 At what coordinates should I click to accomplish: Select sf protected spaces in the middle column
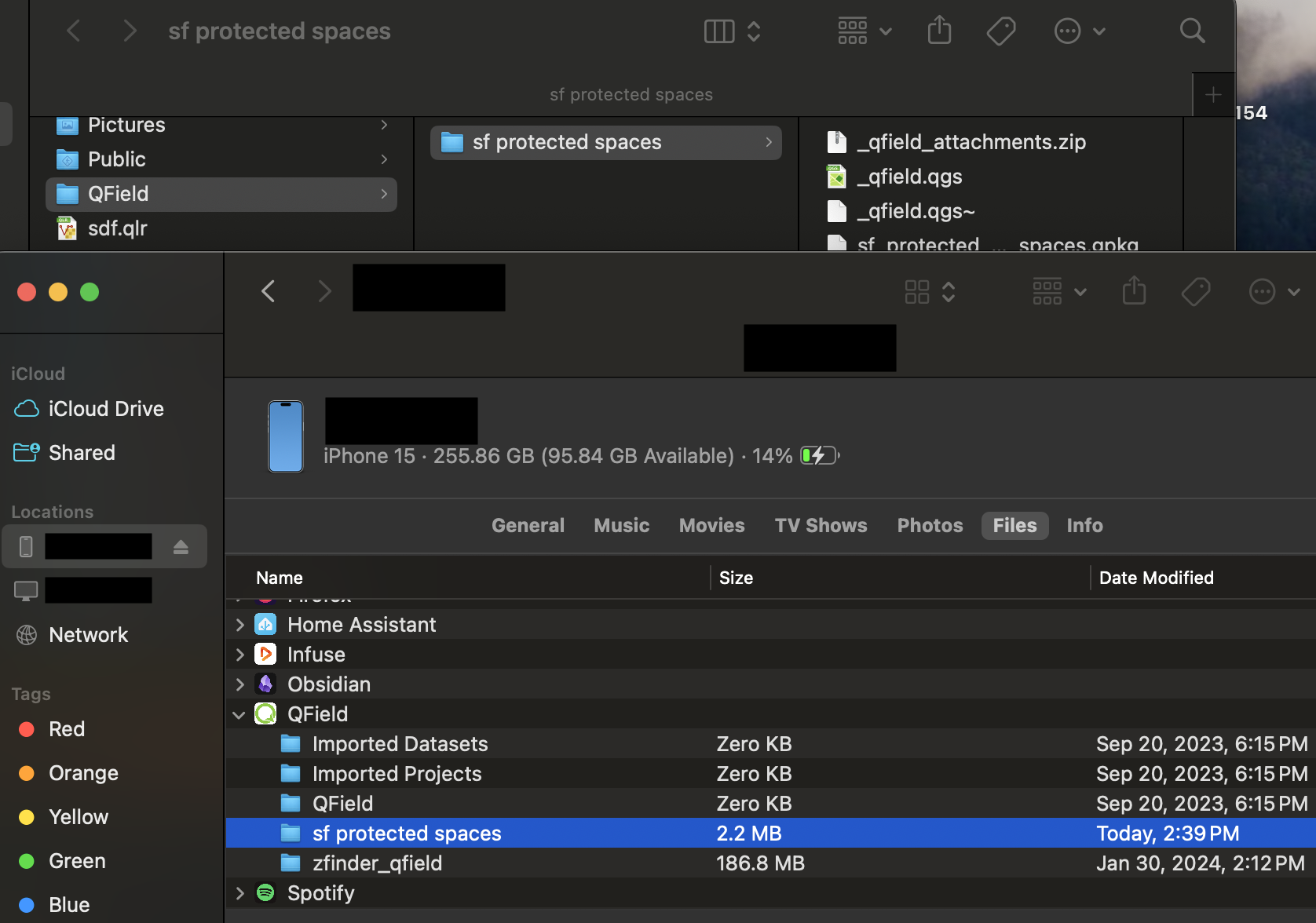[x=606, y=142]
